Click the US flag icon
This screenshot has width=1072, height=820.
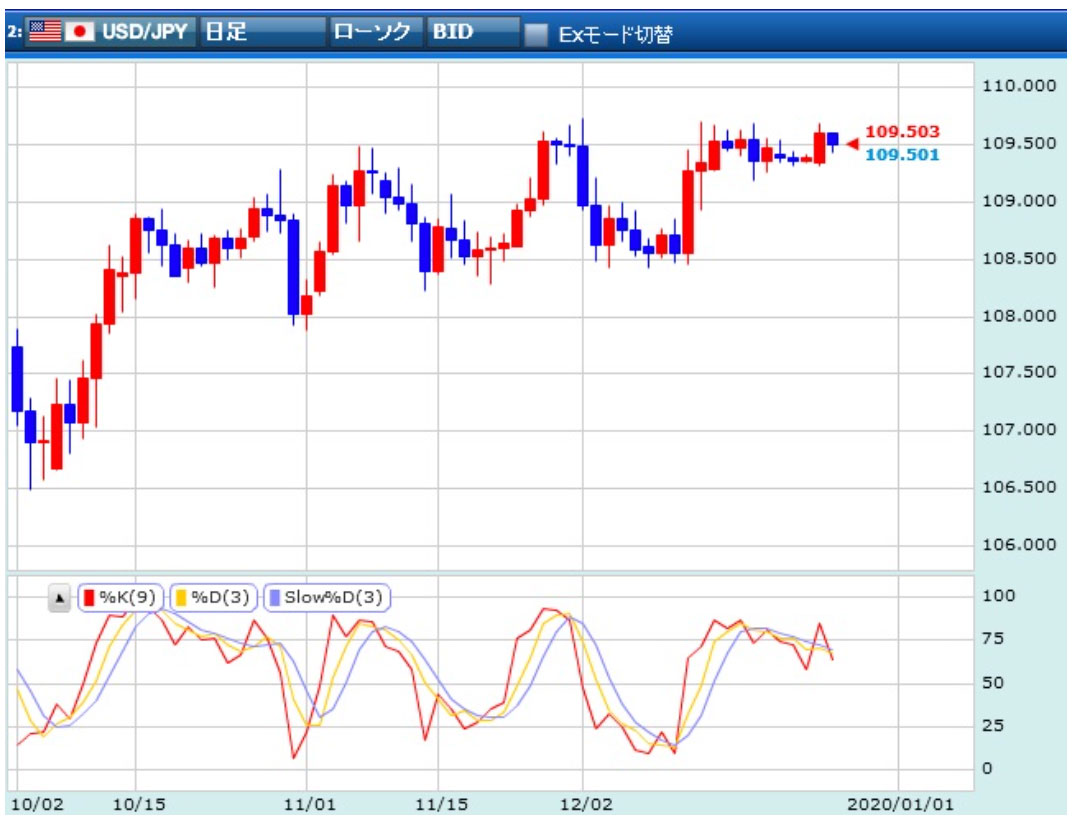click(x=45, y=31)
